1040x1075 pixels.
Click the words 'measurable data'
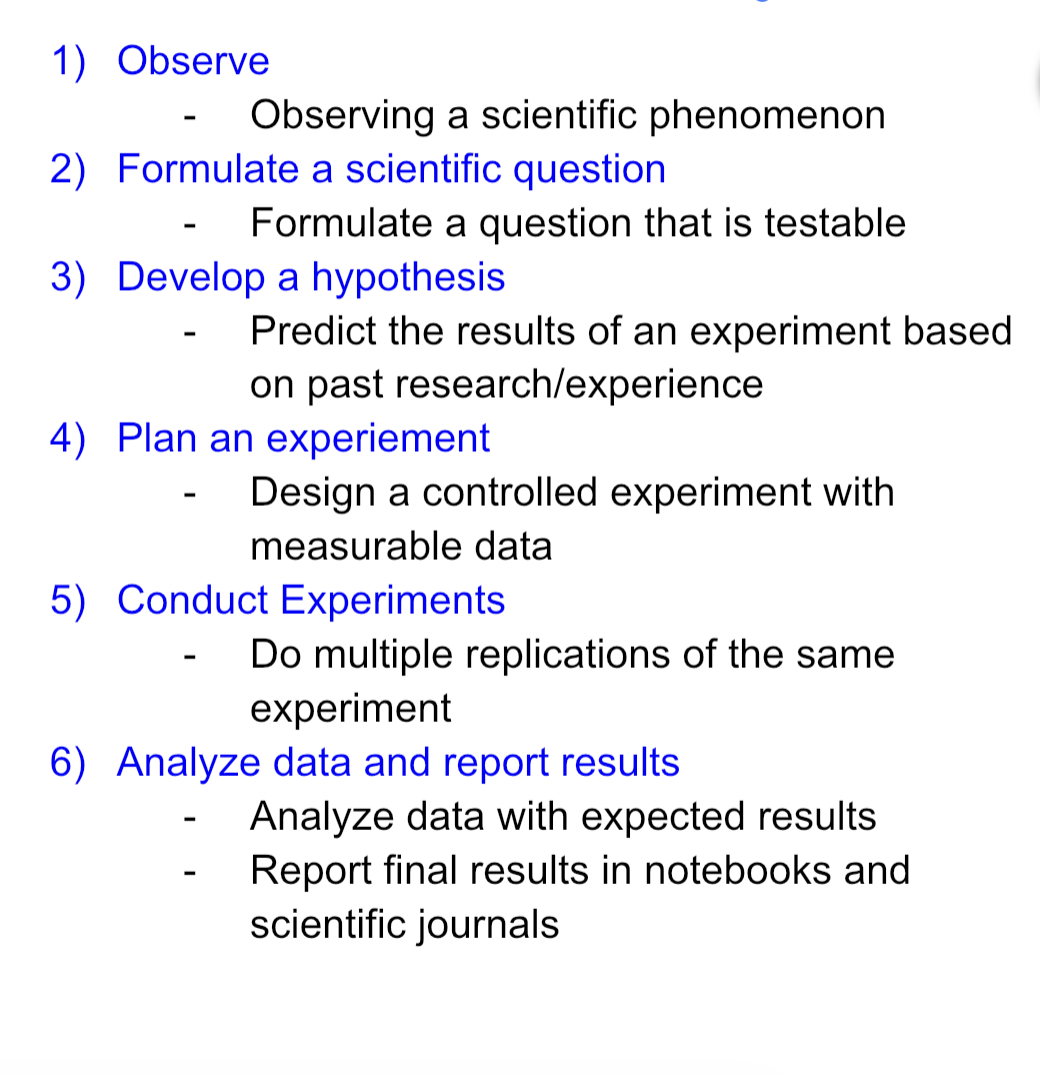(x=401, y=547)
